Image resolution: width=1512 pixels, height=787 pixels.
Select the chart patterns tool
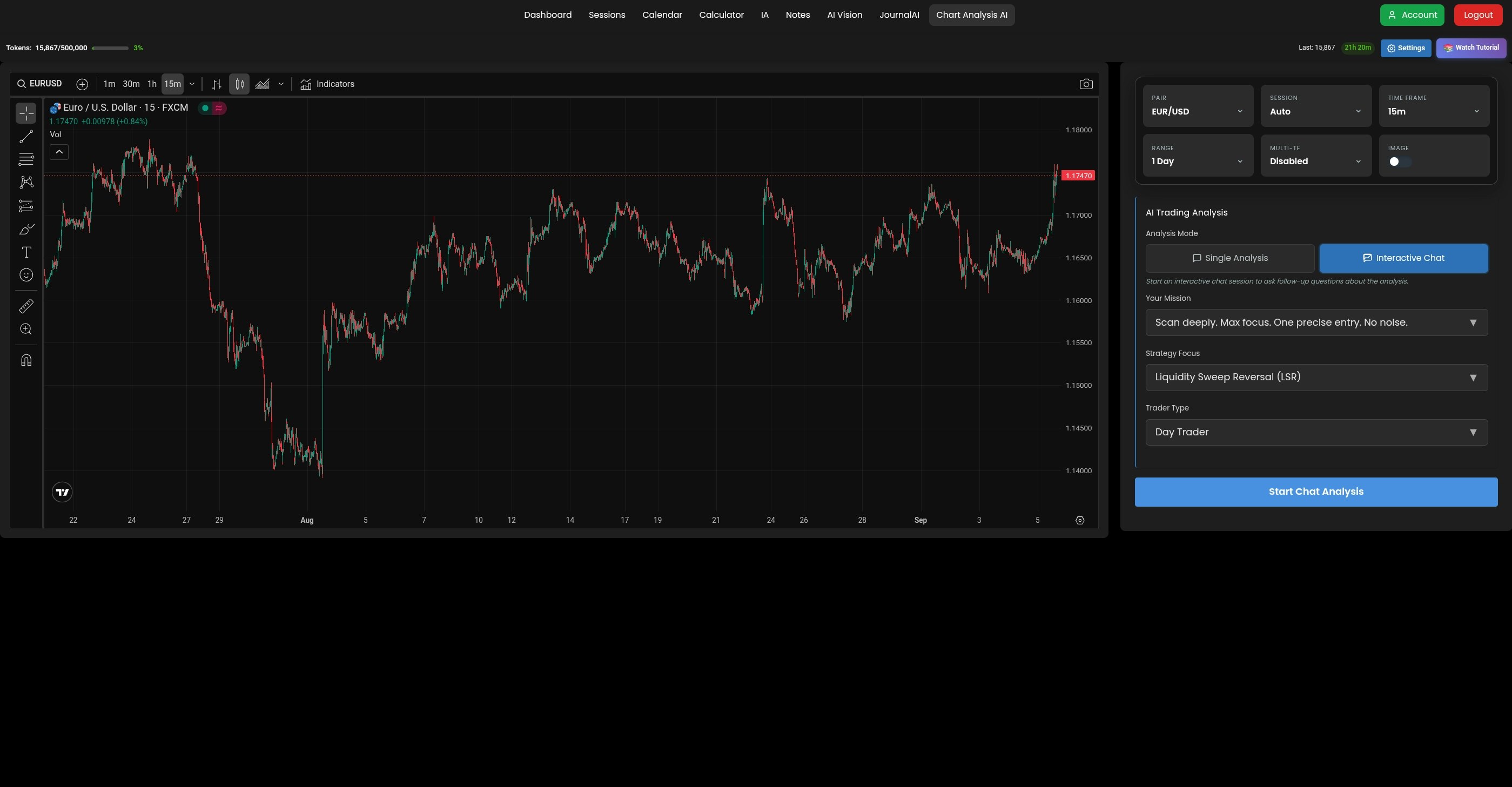click(26, 183)
